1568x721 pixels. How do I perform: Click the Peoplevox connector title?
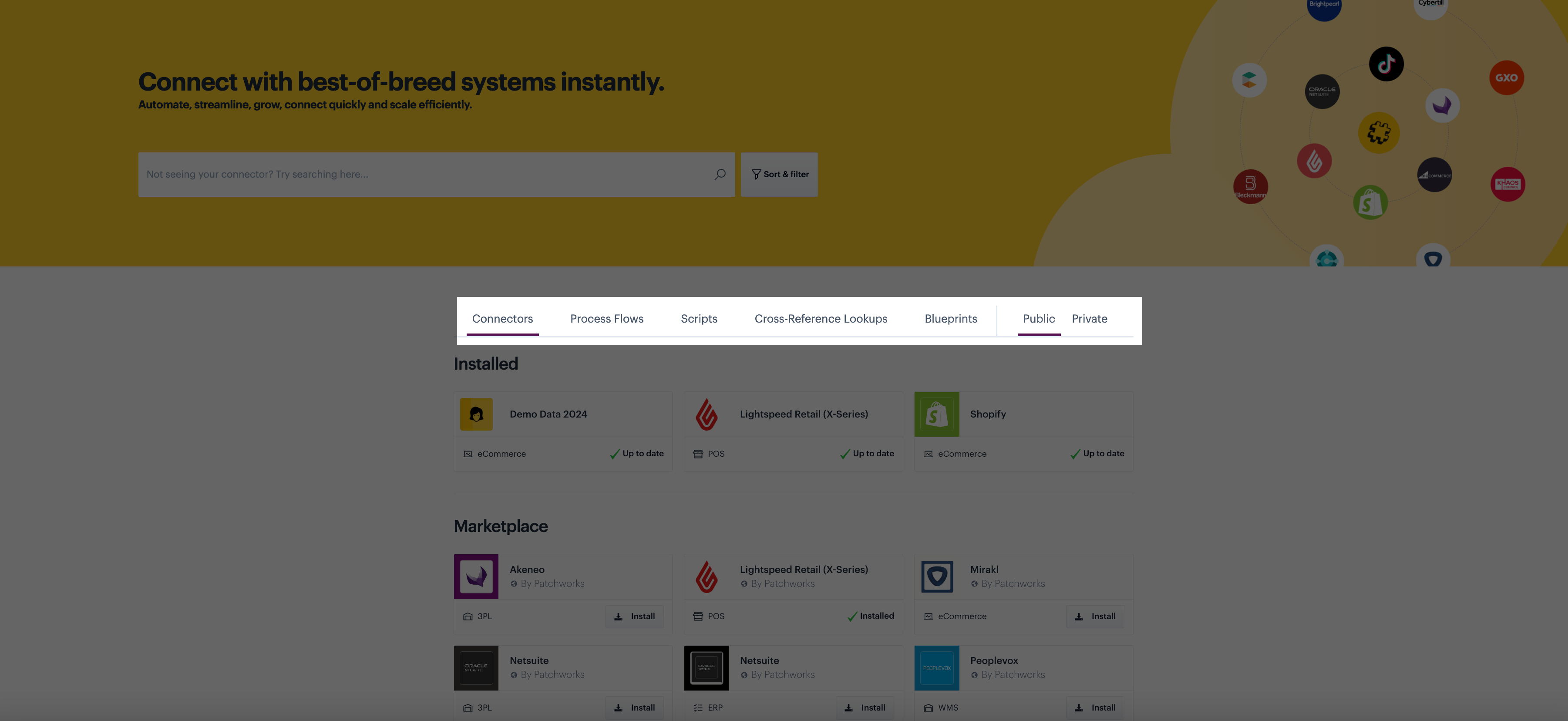tap(993, 661)
